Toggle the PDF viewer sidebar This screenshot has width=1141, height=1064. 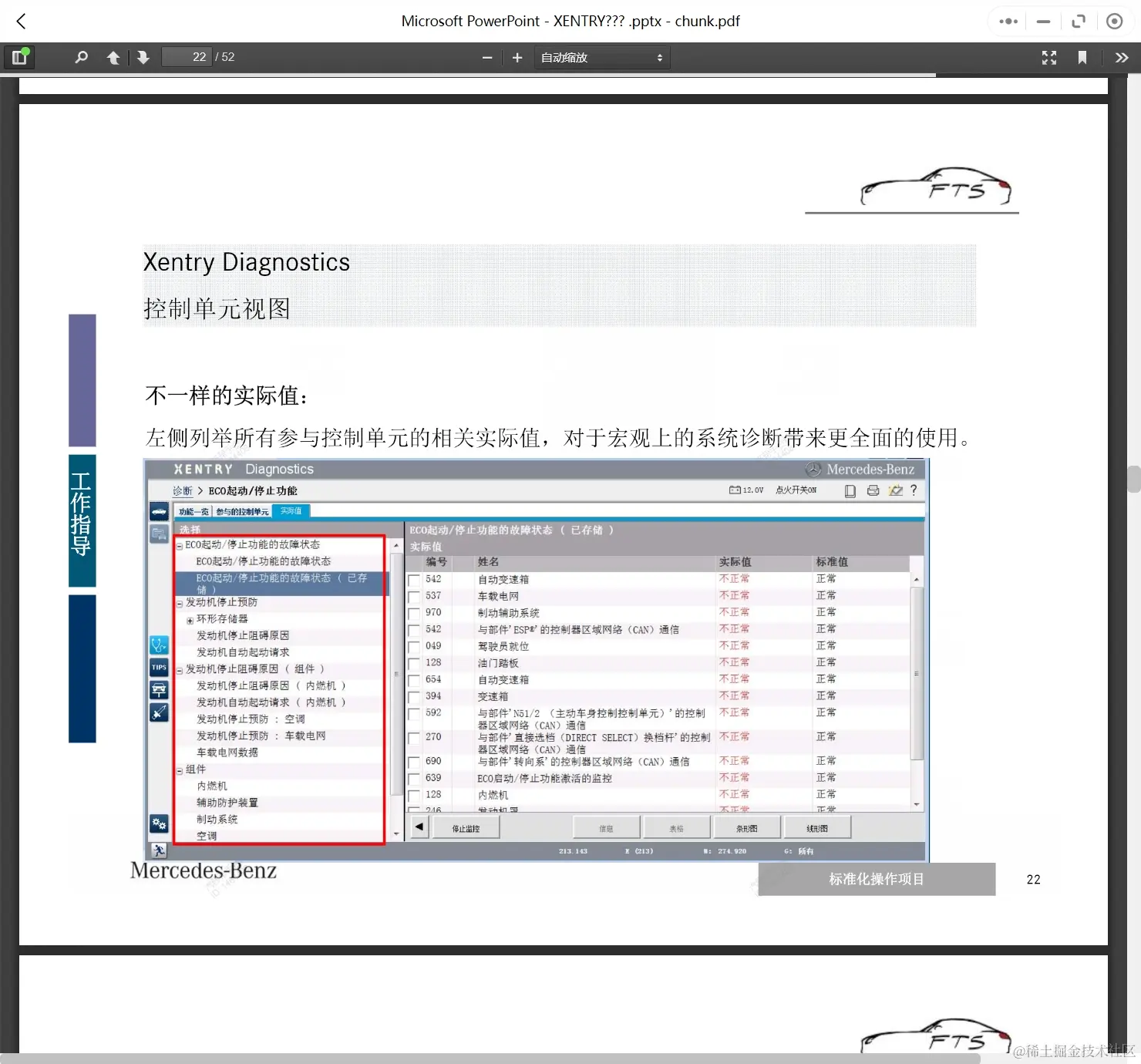19,57
